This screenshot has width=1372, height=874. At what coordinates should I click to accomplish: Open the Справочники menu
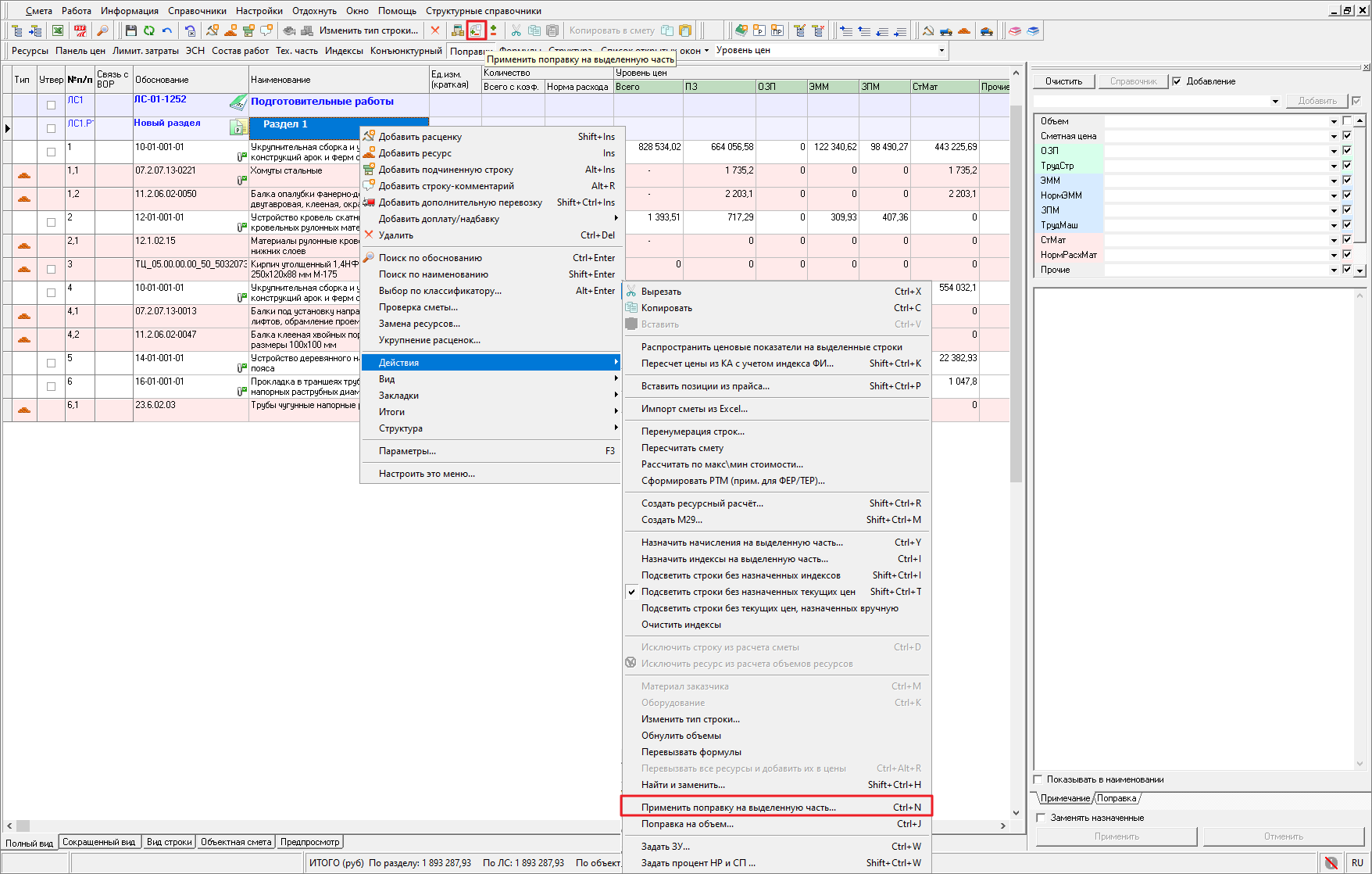pyautogui.click(x=197, y=11)
